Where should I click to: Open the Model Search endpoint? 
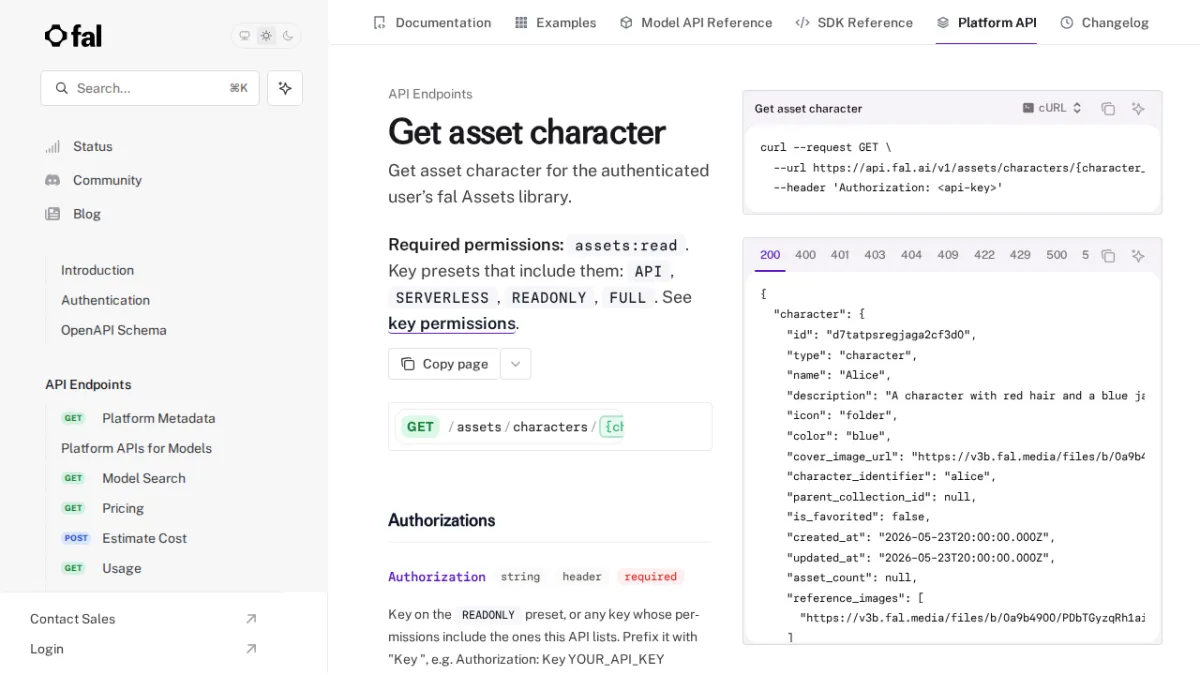(144, 478)
